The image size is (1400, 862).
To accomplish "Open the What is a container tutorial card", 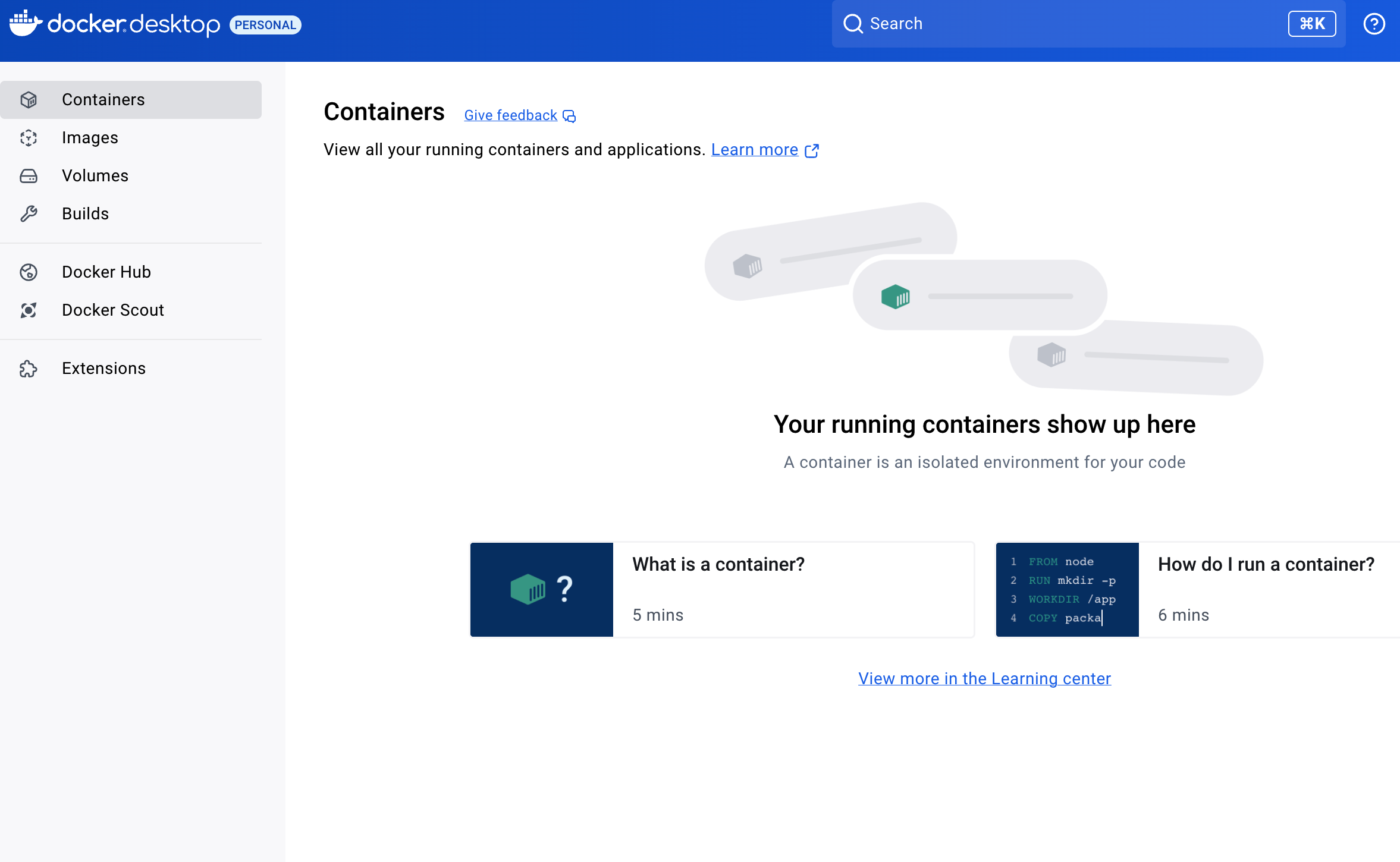I will (x=721, y=589).
